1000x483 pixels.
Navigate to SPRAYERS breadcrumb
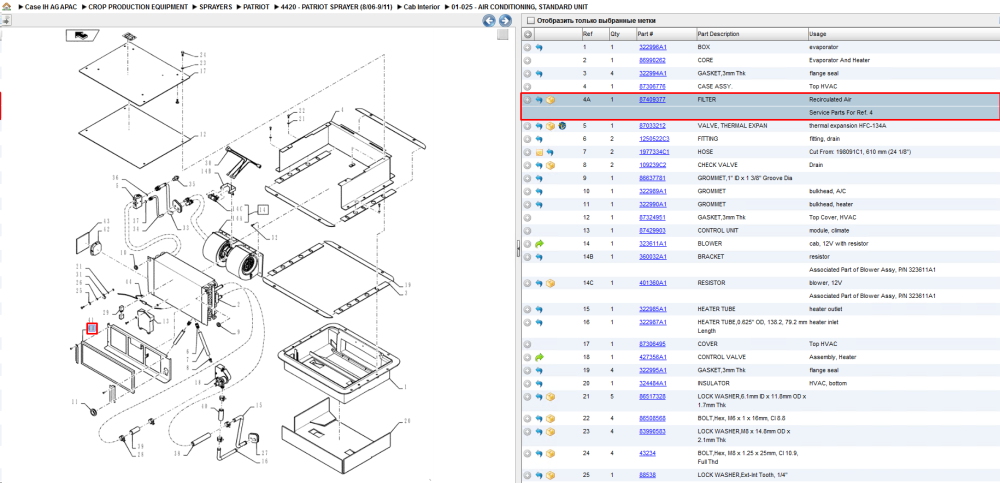point(217,6)
